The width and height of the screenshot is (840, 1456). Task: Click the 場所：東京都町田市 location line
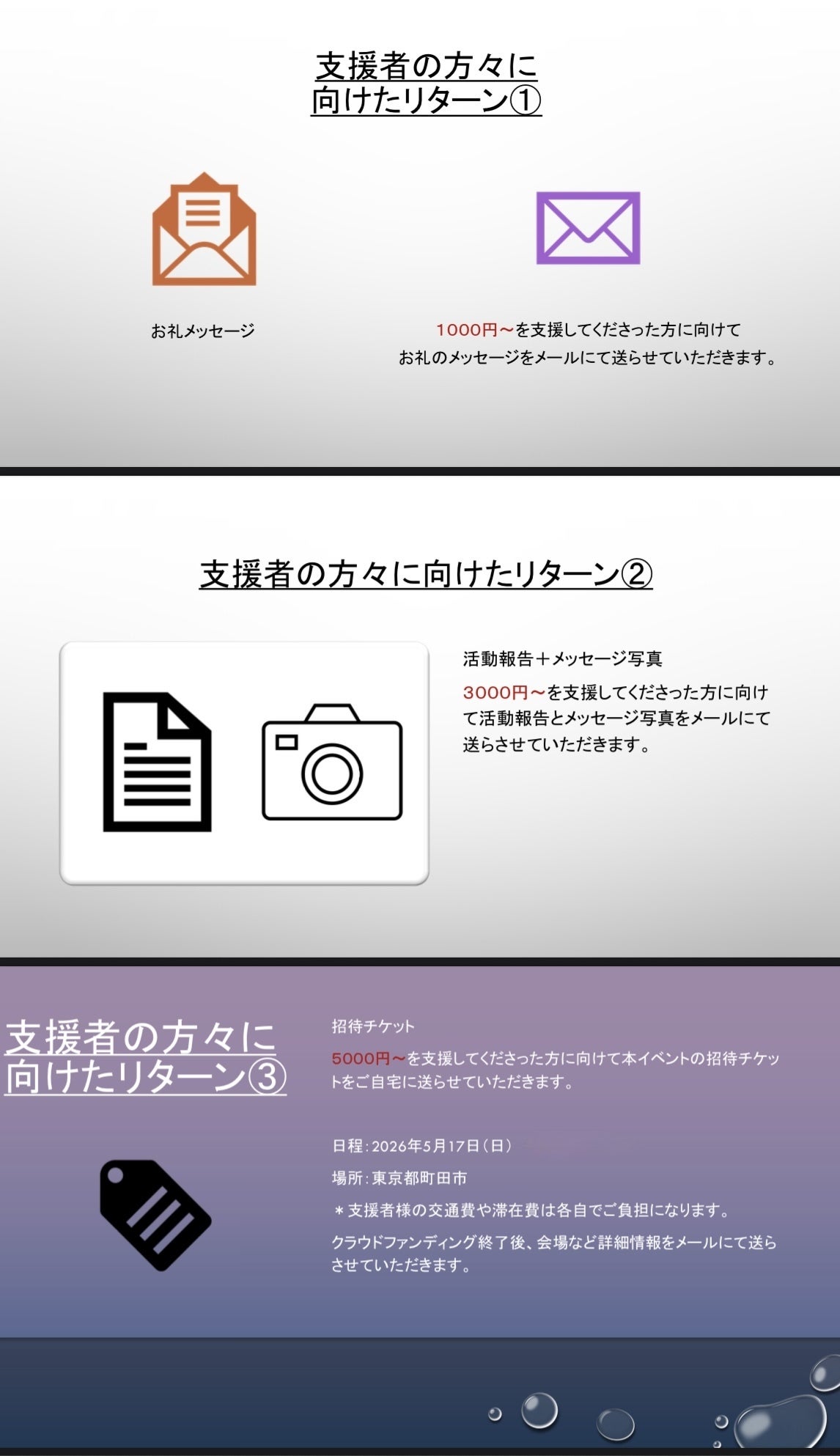399,1177
